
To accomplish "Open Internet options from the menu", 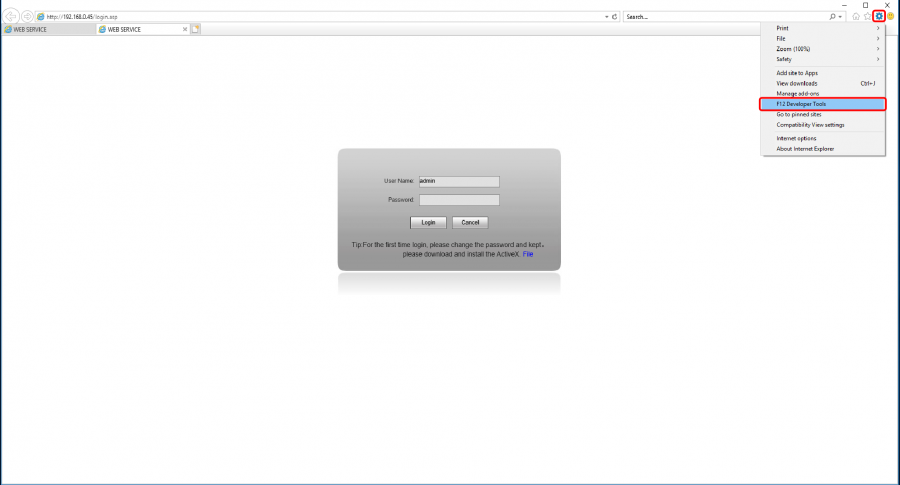I will pyautogui.click(x=797, y=138).
